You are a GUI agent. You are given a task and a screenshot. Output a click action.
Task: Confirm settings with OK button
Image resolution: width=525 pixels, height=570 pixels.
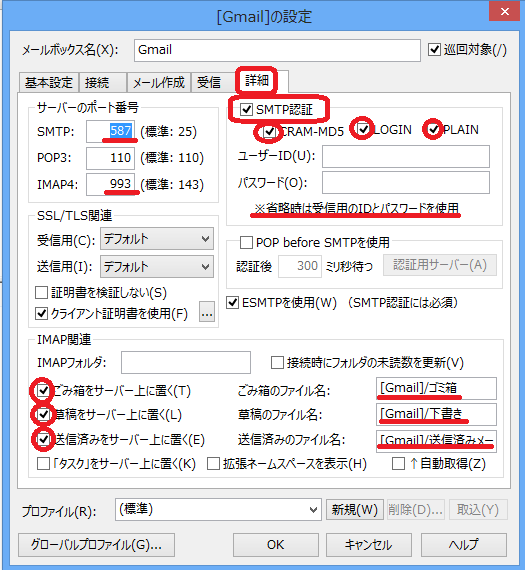click(276, 545)
